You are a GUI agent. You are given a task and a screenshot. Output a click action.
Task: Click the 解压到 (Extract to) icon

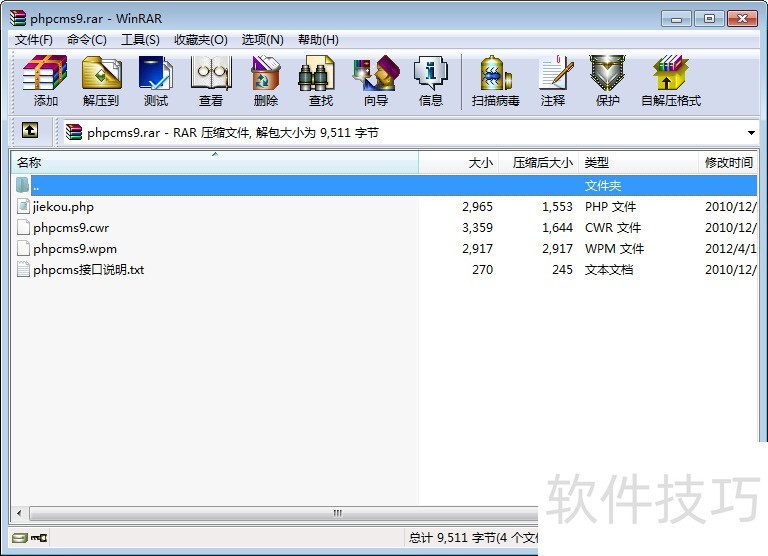(101, 81)
